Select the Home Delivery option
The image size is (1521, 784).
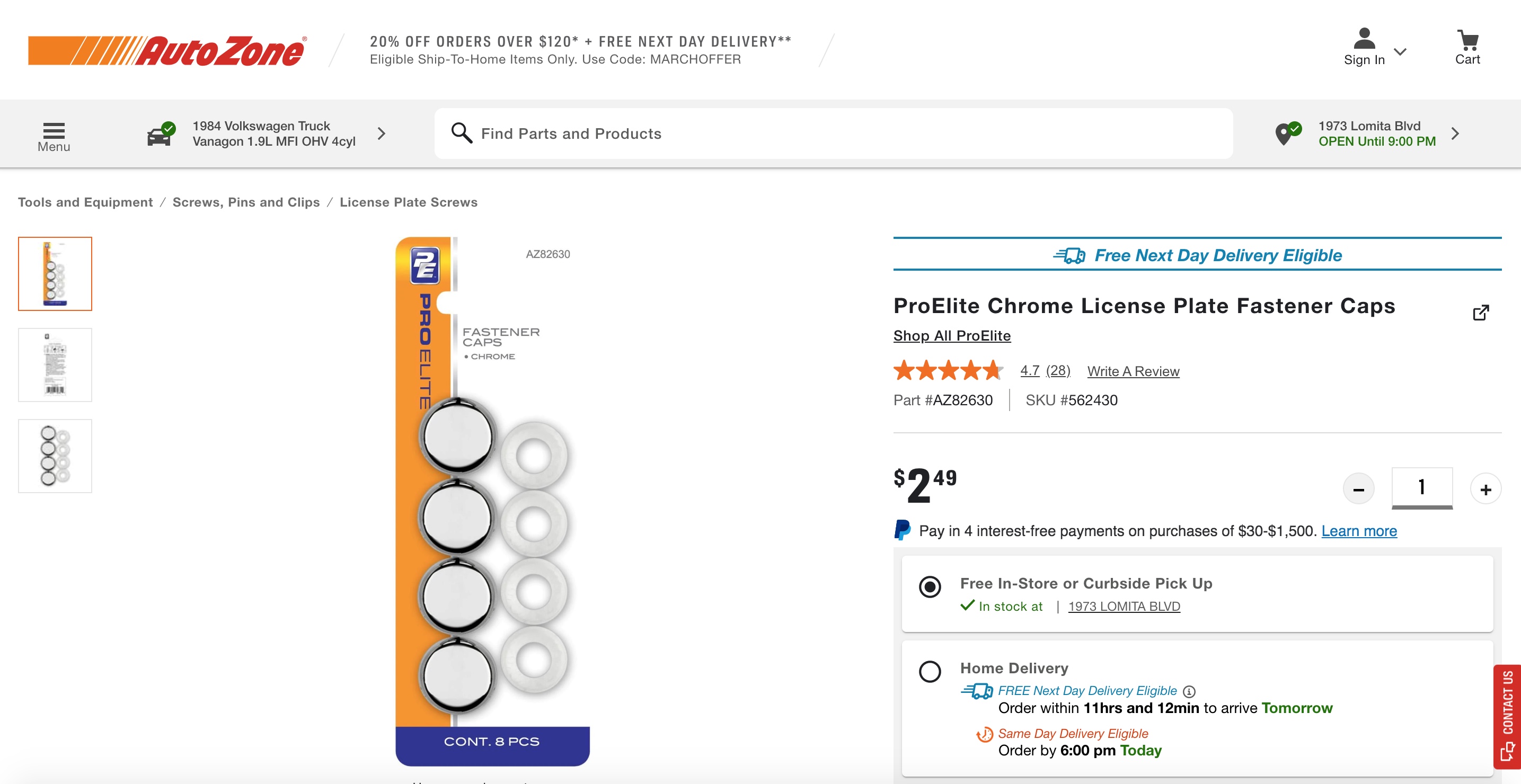point(930,671)
